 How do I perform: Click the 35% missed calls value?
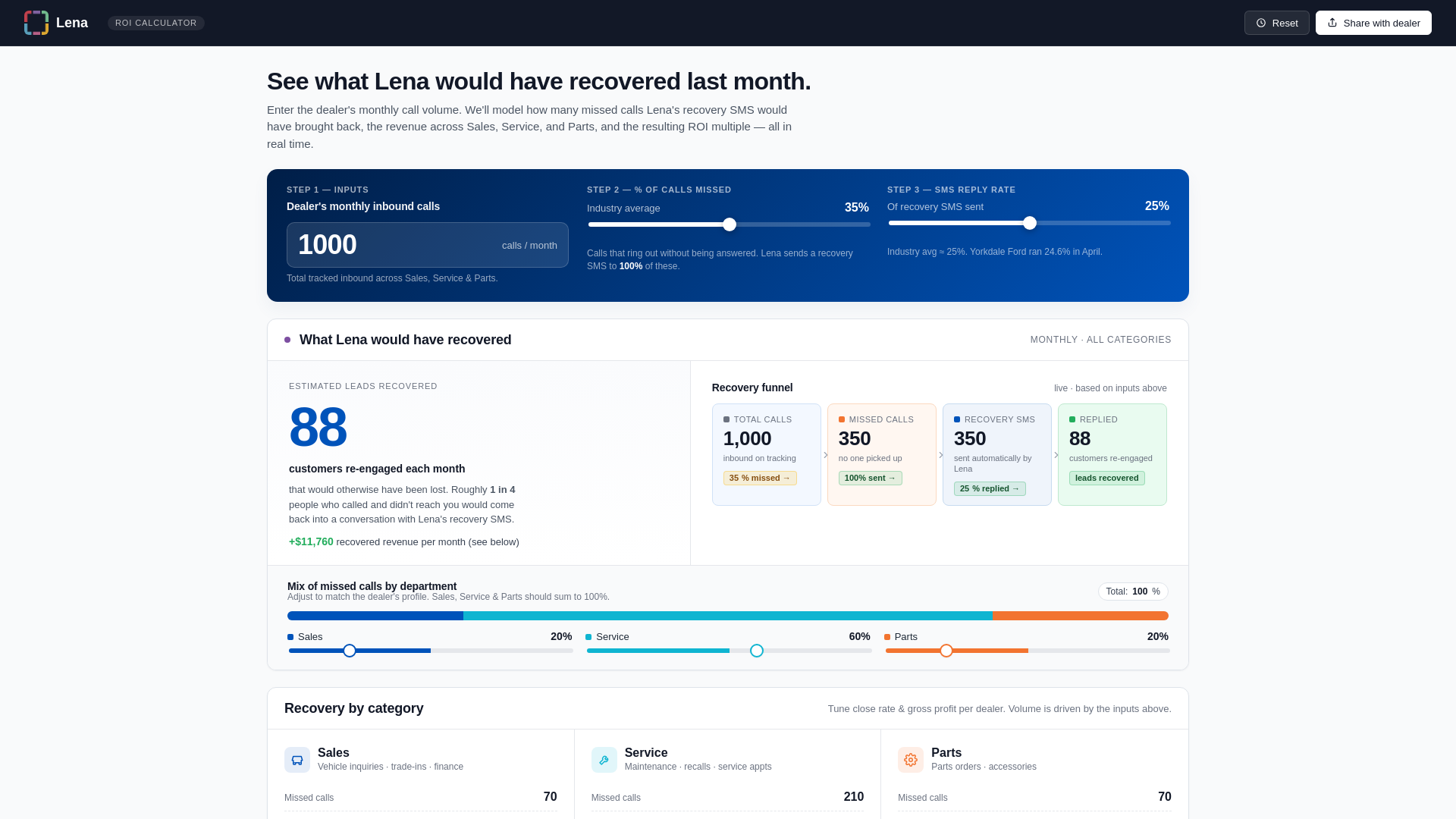pyautogui.click(x=857, y=208)
